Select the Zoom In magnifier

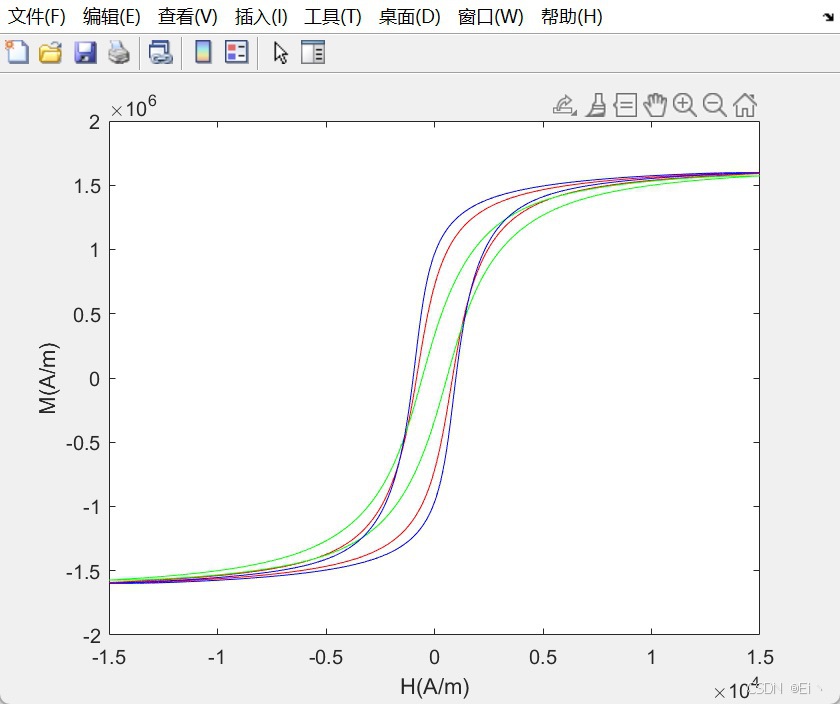tap(685, 105)
